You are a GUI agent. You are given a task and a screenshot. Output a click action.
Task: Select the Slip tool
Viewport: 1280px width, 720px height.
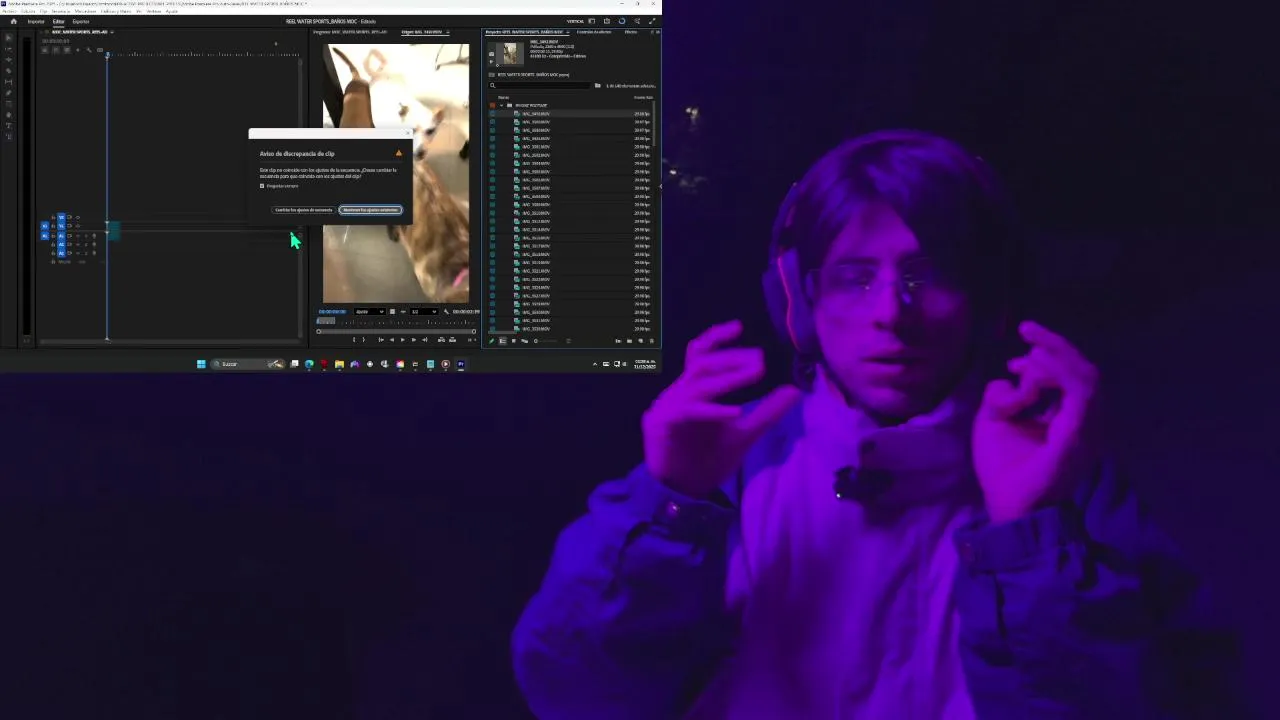click(x=9, y=82)
